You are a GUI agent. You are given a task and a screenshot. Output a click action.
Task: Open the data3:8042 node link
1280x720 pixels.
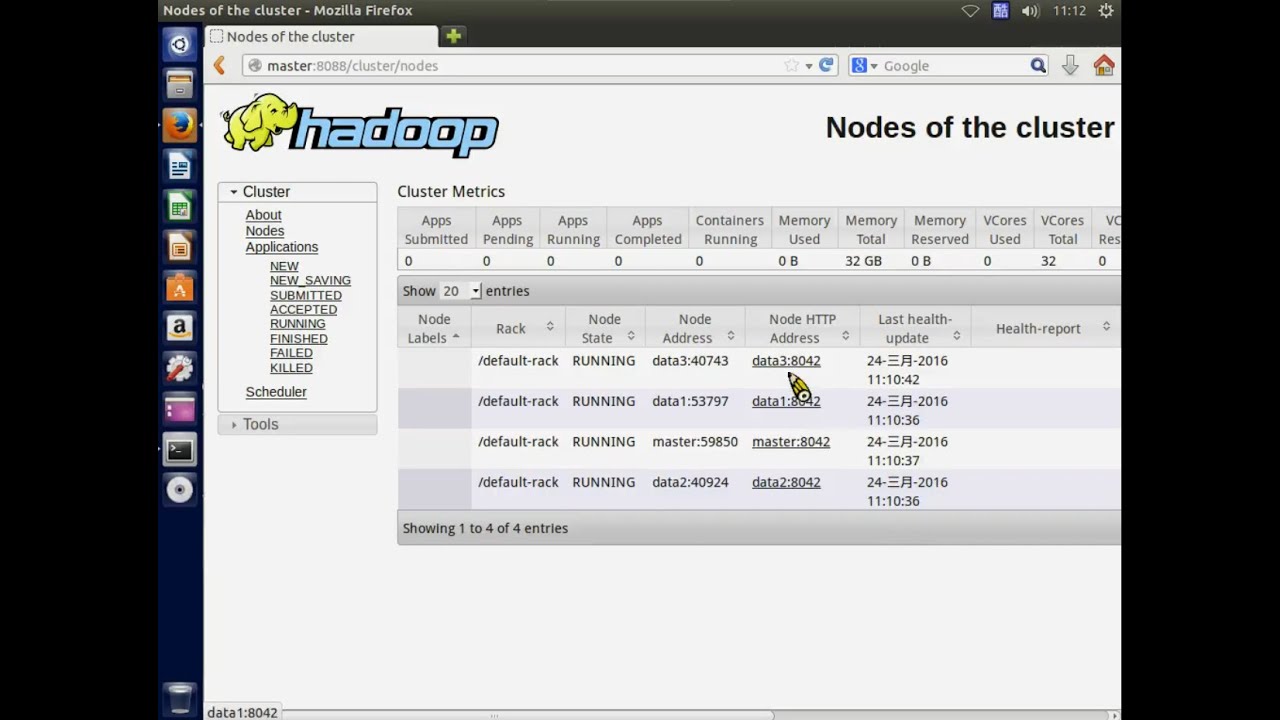point(786,361)
